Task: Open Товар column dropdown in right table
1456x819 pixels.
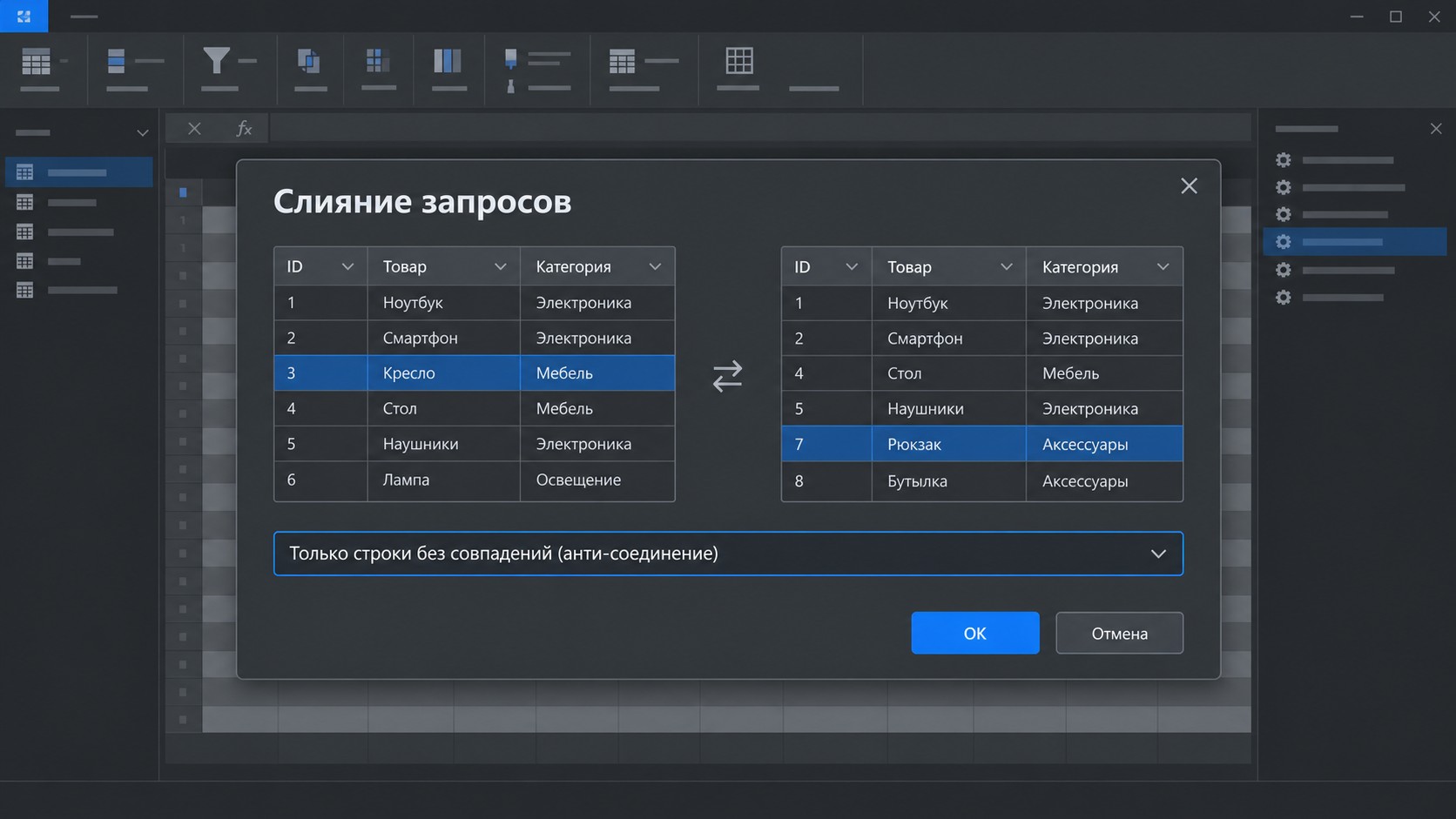Action: tap(1006, 266)
